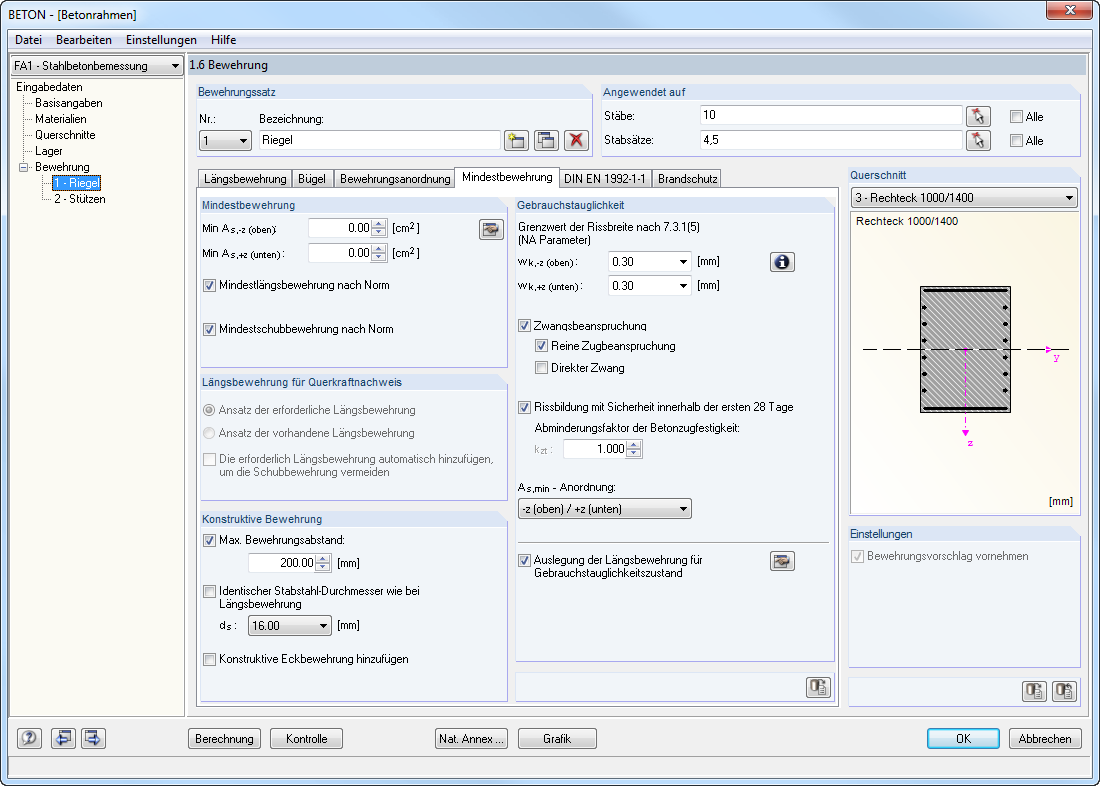The width and height of the screenshot is (1100, 786).
Task: Click Min As,+z (unten) spinner arrows
Action: click(x=379, y=253)
